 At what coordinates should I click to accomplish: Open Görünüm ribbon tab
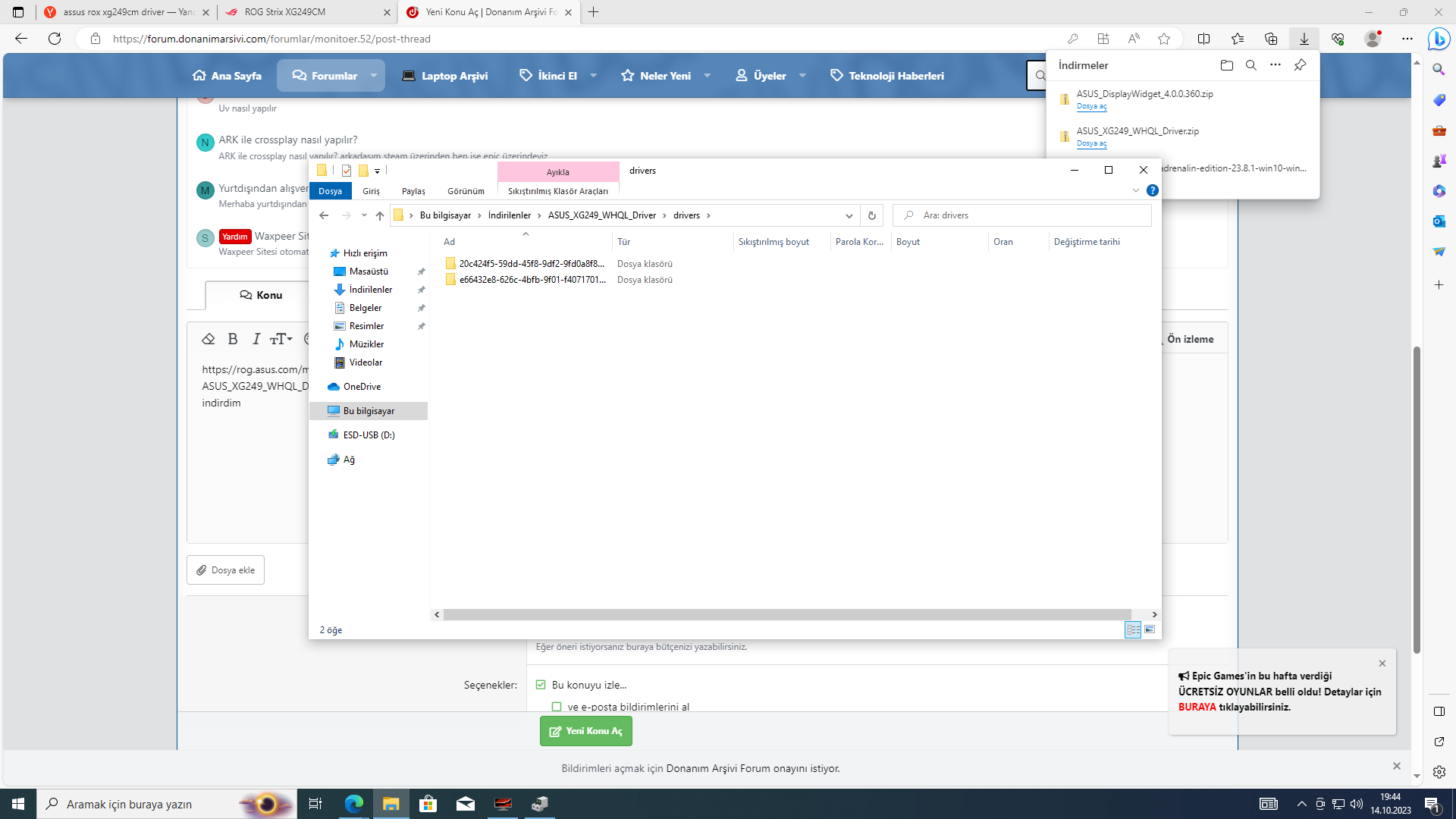pyautogui.click(x=466, y=191)
